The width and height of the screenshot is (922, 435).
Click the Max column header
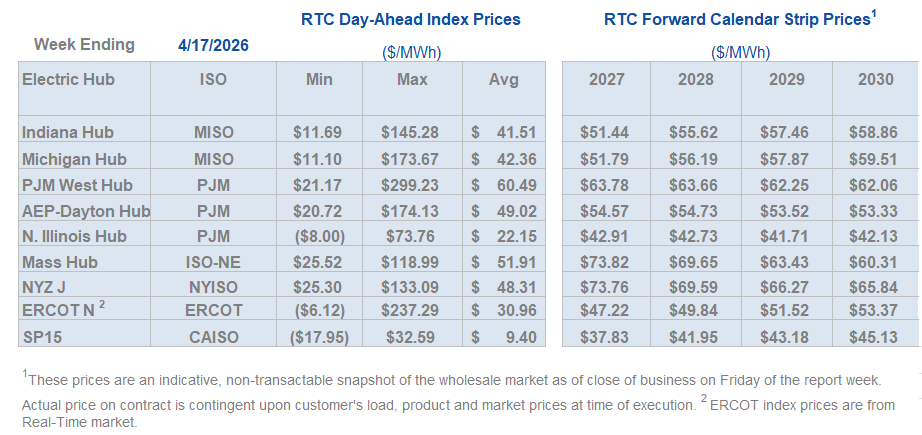pyautogui.click(x=411, y=79)
